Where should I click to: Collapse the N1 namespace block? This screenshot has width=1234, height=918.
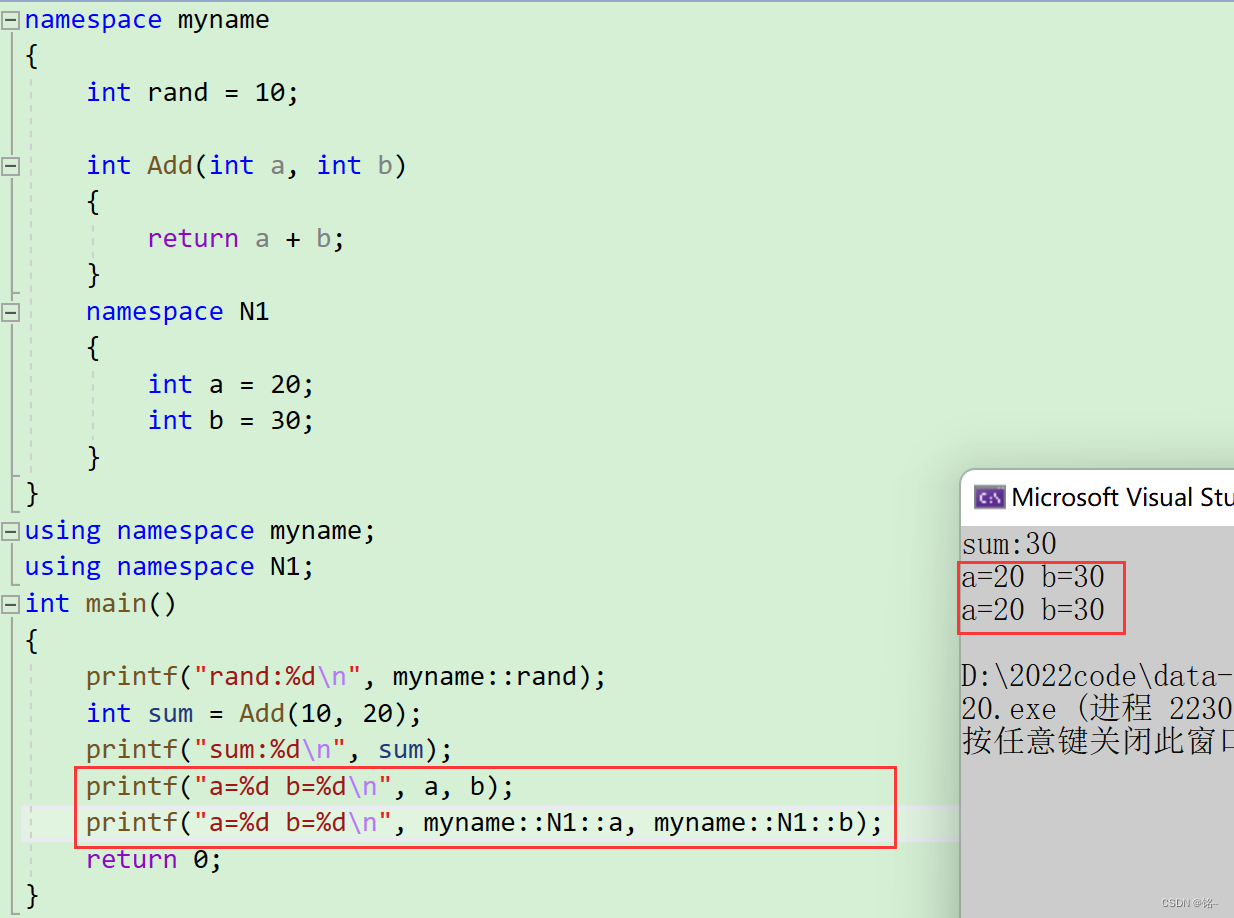10,311
